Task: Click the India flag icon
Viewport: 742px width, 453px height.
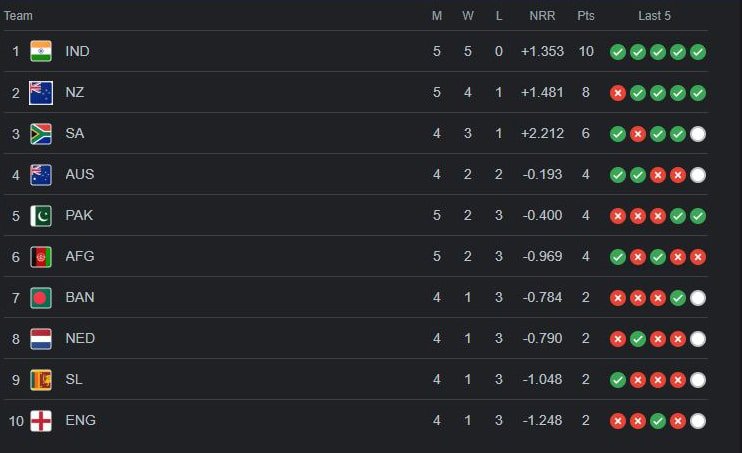Action: point(41,51)
